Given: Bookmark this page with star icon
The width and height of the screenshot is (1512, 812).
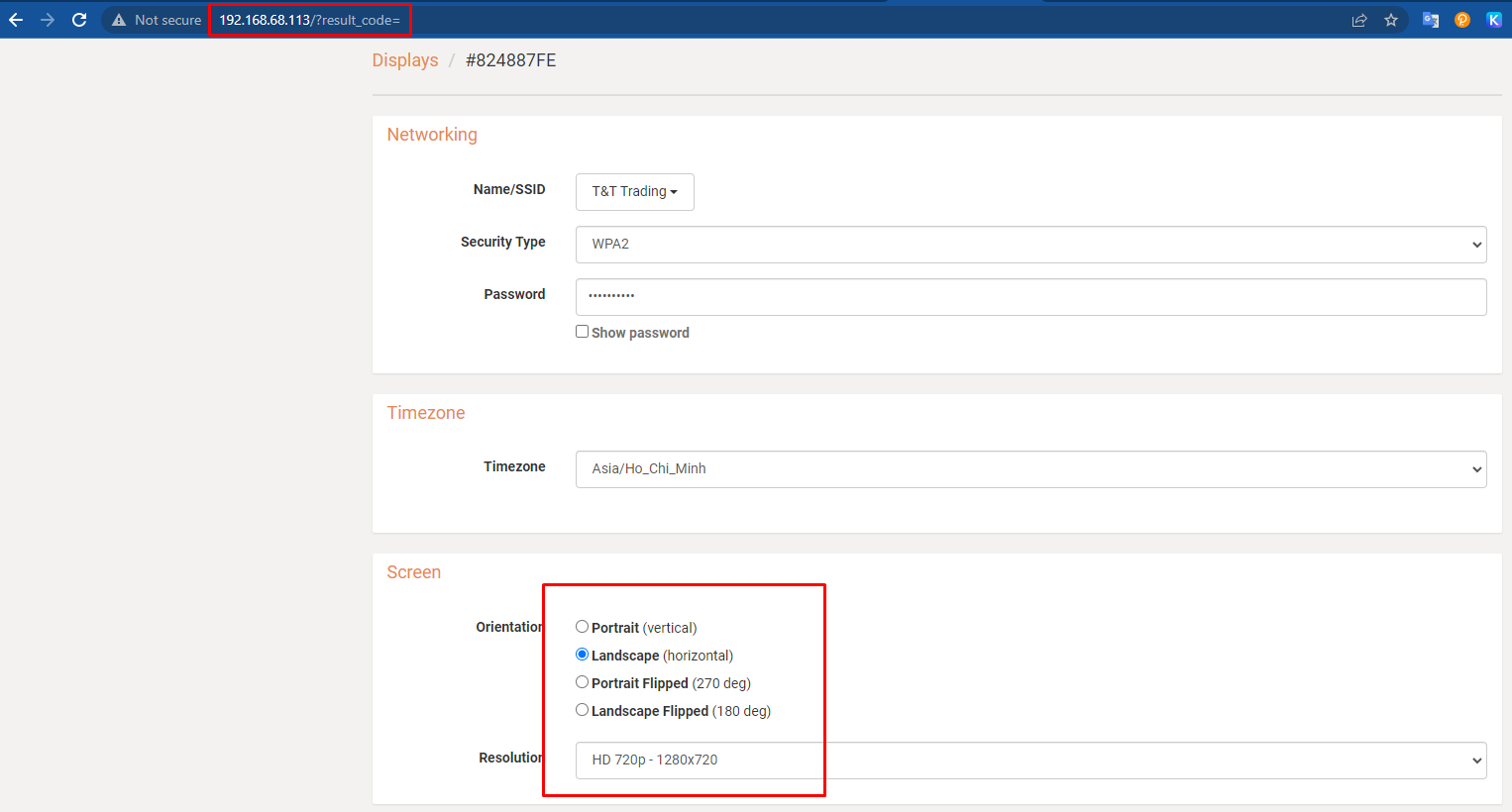Looking at the screenshot, I should click(x=1391, y=20).
